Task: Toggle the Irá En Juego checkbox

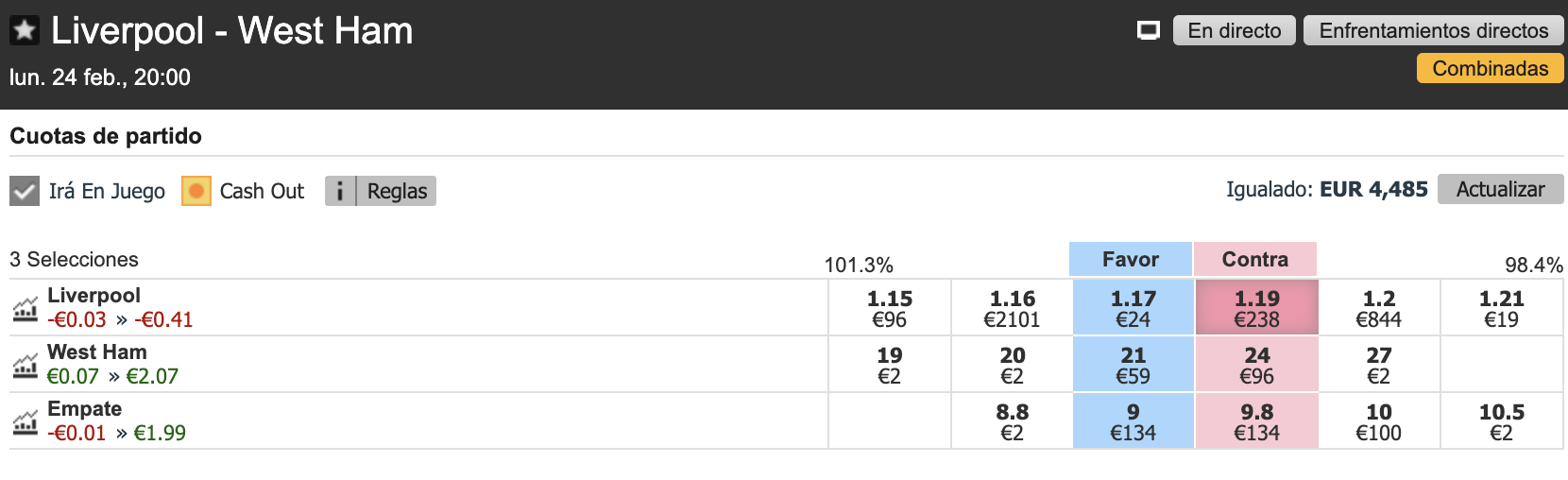Action: coord(25,191)
